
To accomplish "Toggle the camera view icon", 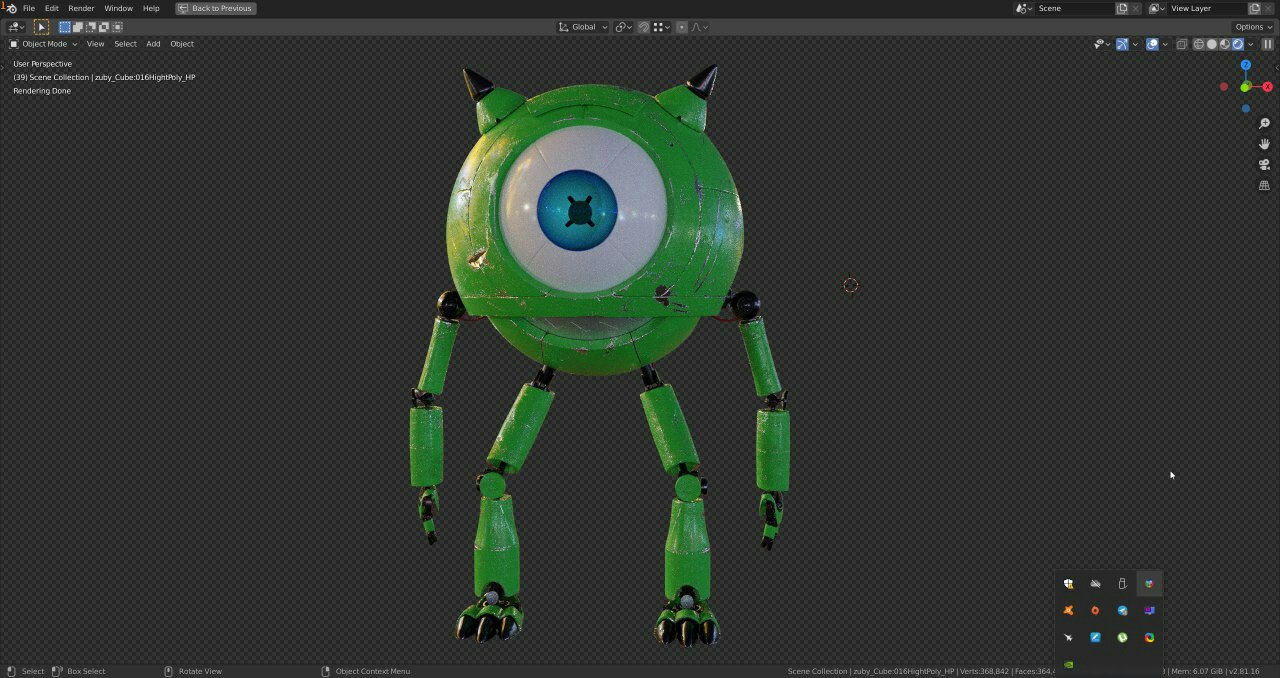I will coord(1264,165).
